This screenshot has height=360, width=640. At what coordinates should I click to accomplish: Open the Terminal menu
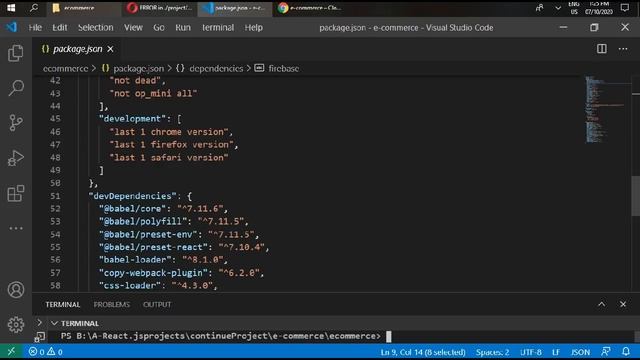[x=218, y=27]
